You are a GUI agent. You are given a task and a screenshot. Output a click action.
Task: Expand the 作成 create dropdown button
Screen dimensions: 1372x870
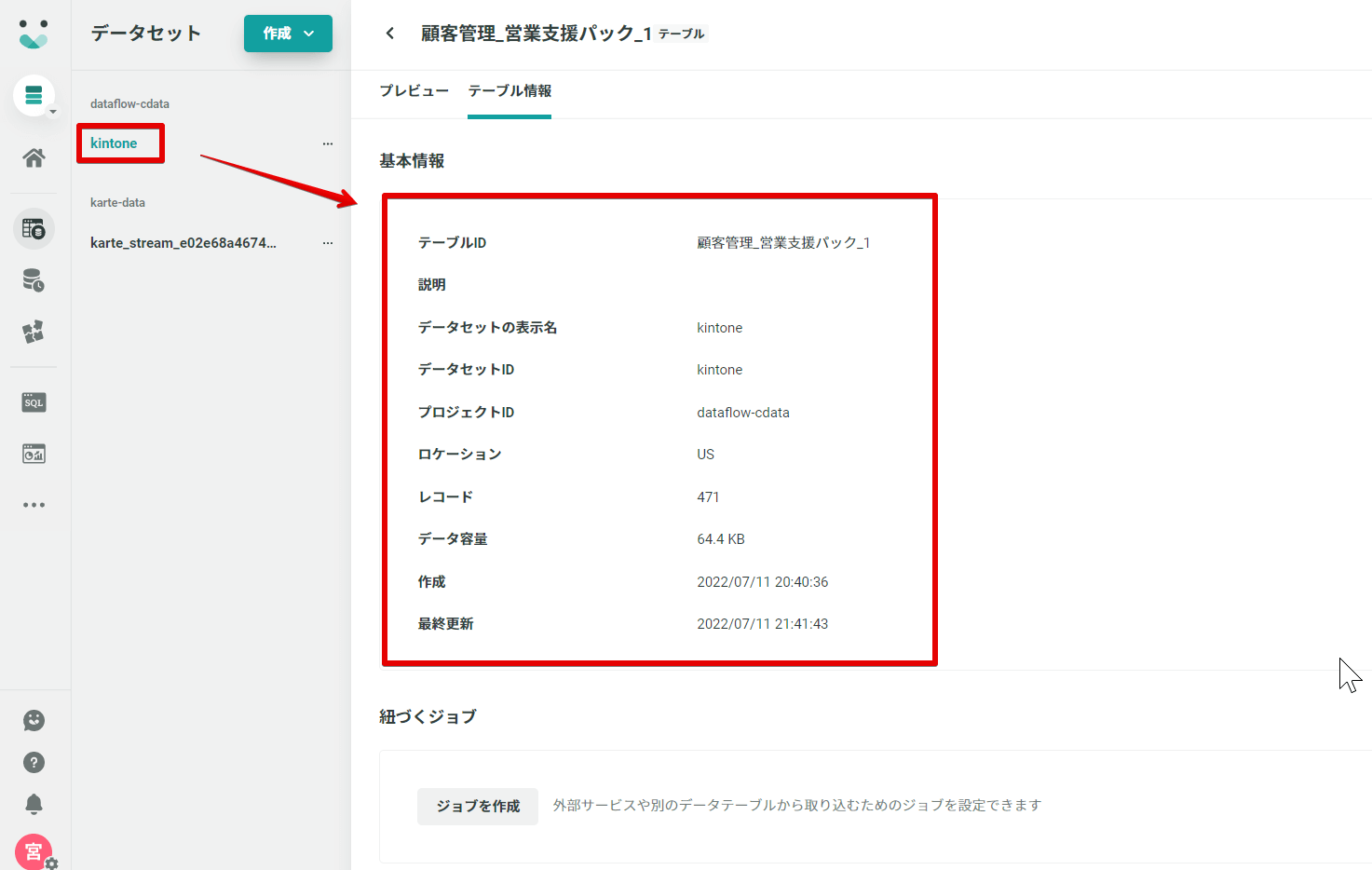288,34
